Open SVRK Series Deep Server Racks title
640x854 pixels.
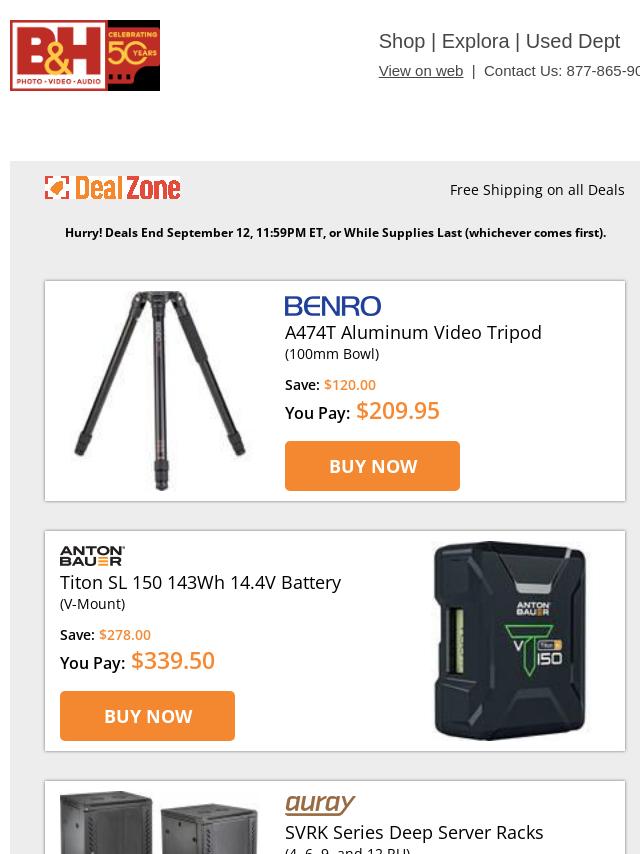[414, 833]
